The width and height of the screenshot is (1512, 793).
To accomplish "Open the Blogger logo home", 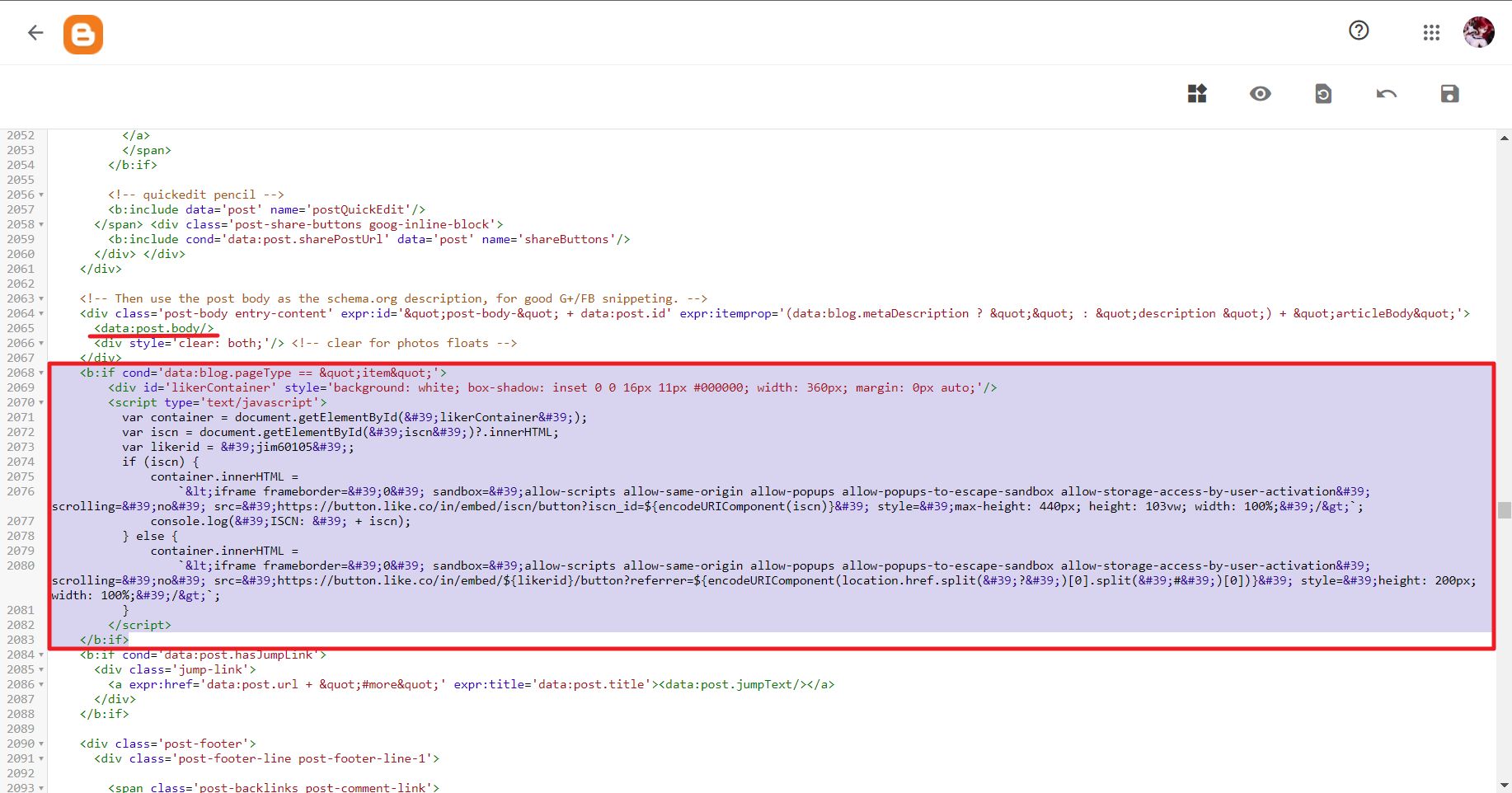I will (x=83, y=35).
